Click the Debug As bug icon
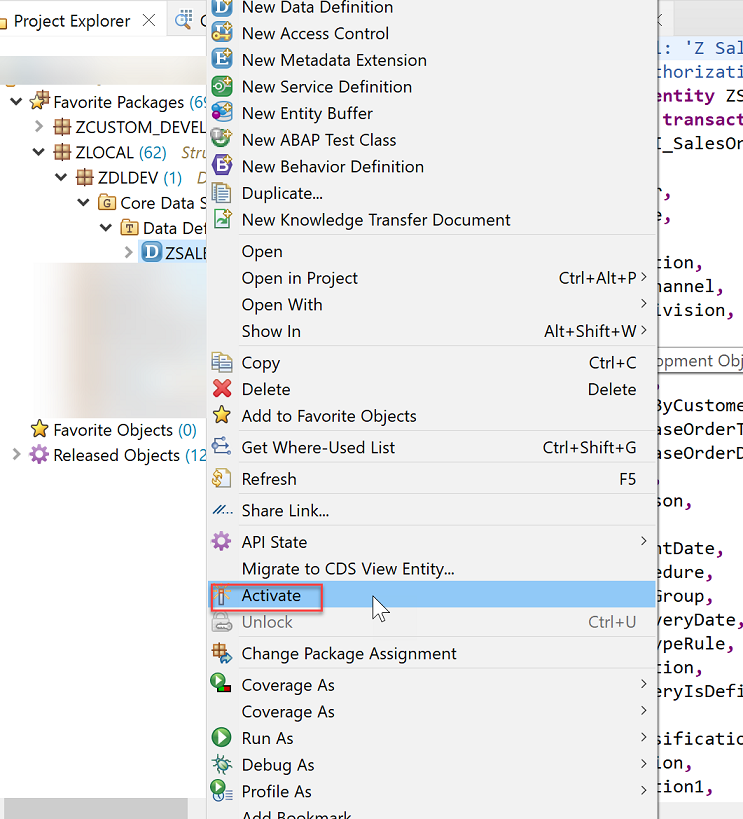Image resolution: width=743 pixels, height=819 pixels. tap(222, 764)
